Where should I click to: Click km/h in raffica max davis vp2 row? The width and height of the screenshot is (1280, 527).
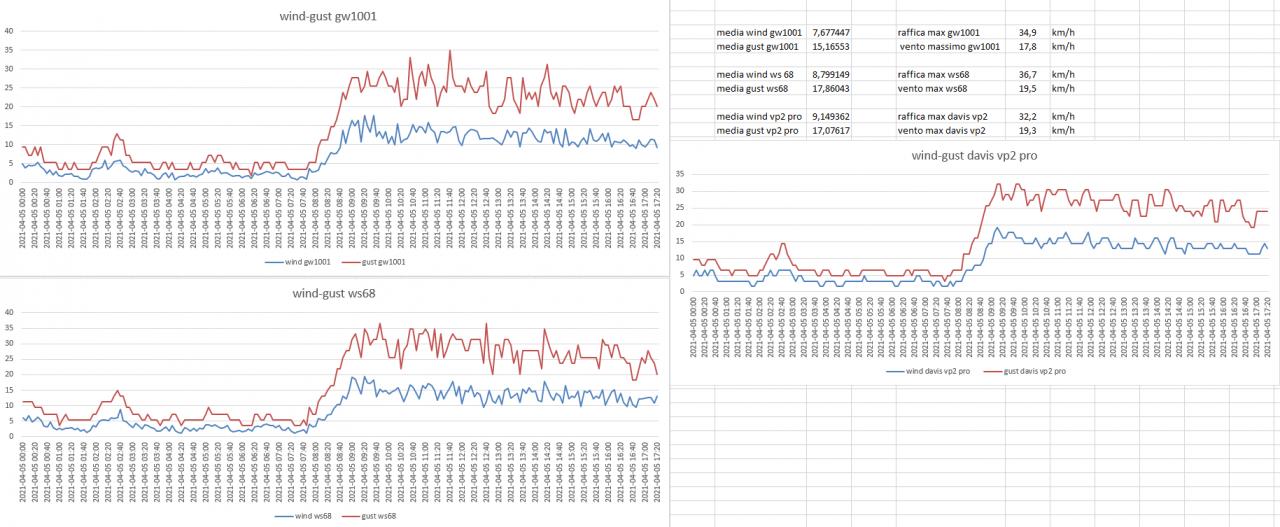tap(1063, 116)
